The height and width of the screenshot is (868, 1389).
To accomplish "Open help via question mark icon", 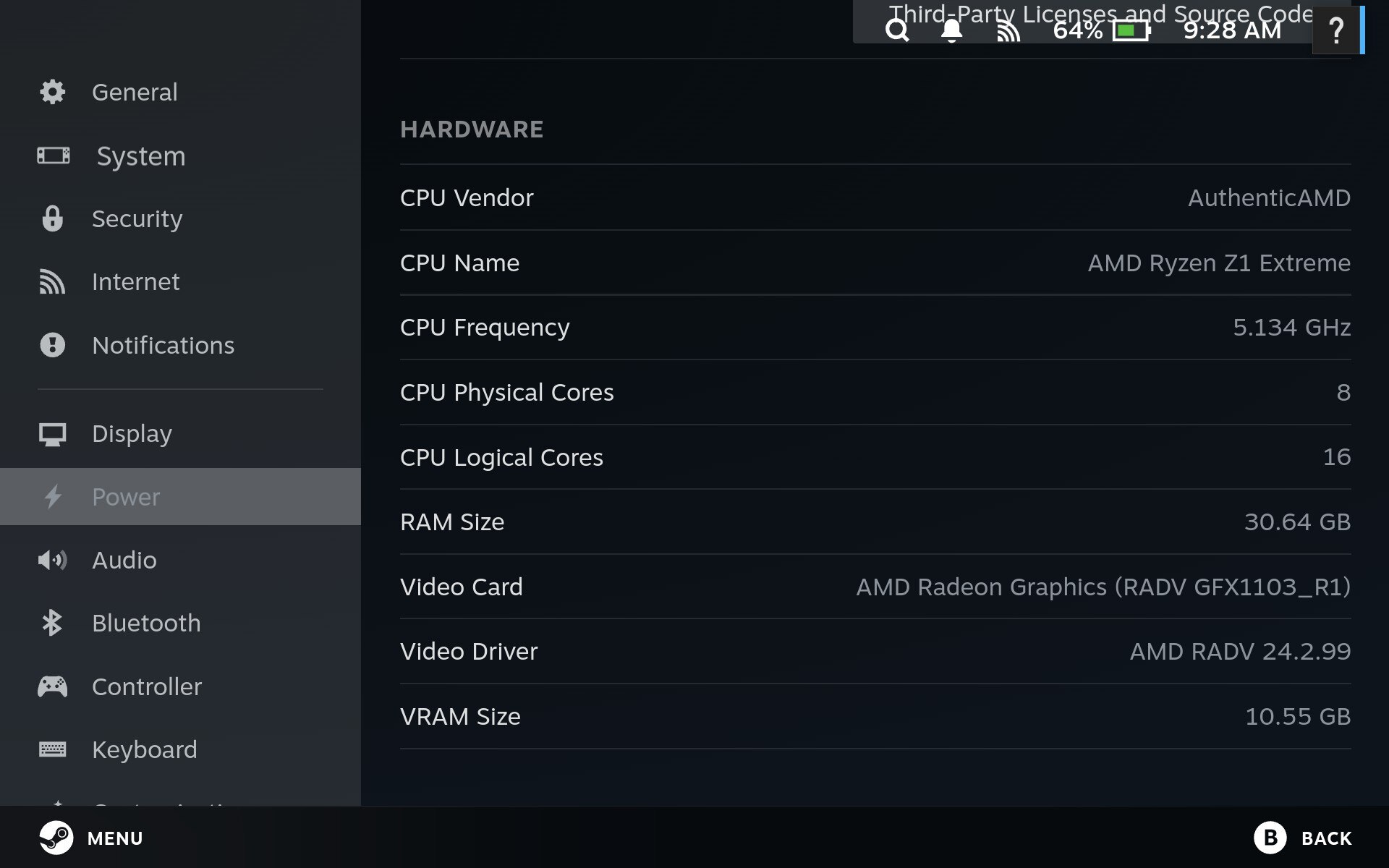I will (x=1336, y=30).
